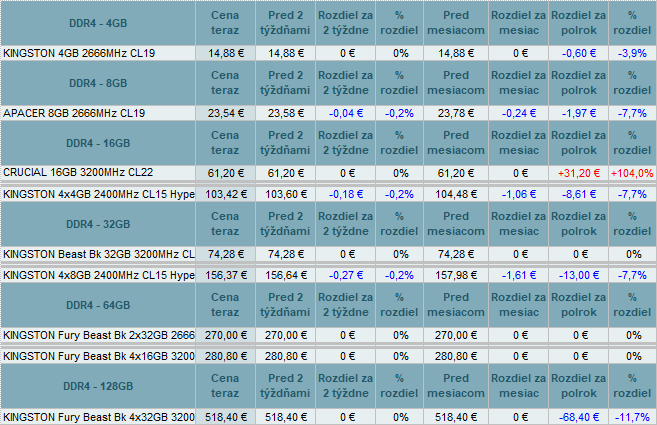
Task: Select the 270,00 € current price cell
Action: pyautogui.click(x=225, y=335)
